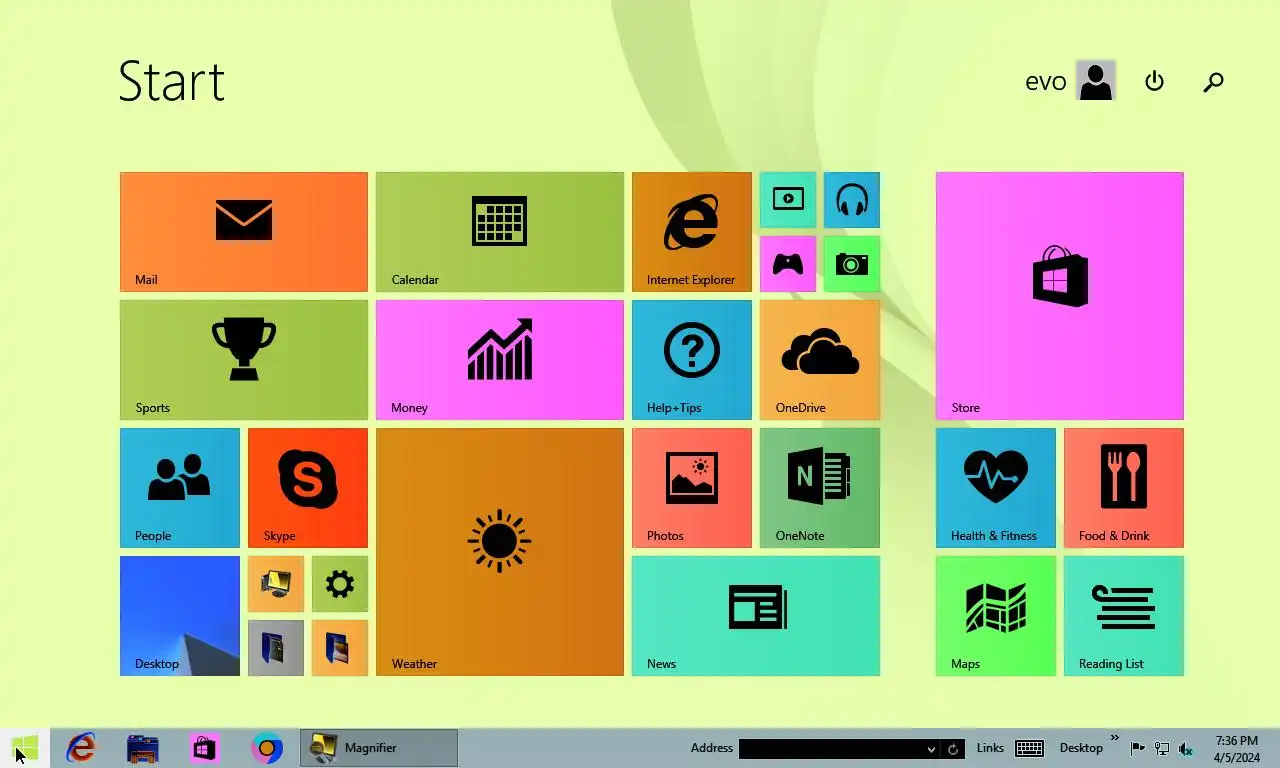Open the orange folder small tile

pyautogui.click(x=340, y=648)
